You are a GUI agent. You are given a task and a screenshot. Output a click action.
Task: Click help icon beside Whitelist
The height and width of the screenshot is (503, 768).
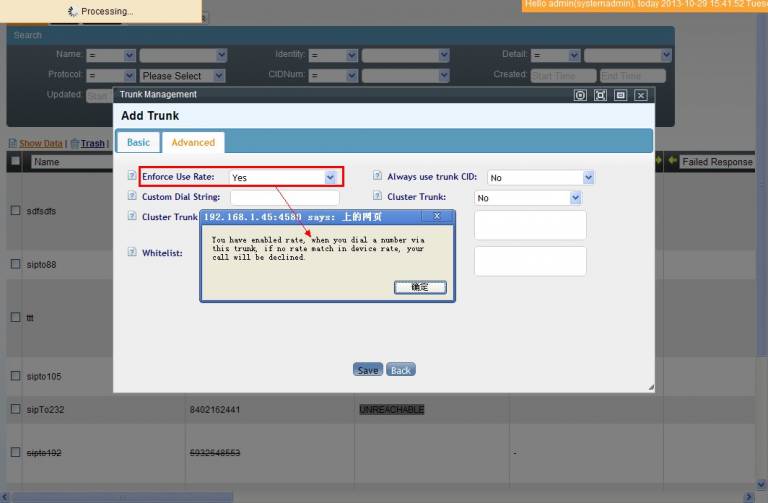pos(132,253)
